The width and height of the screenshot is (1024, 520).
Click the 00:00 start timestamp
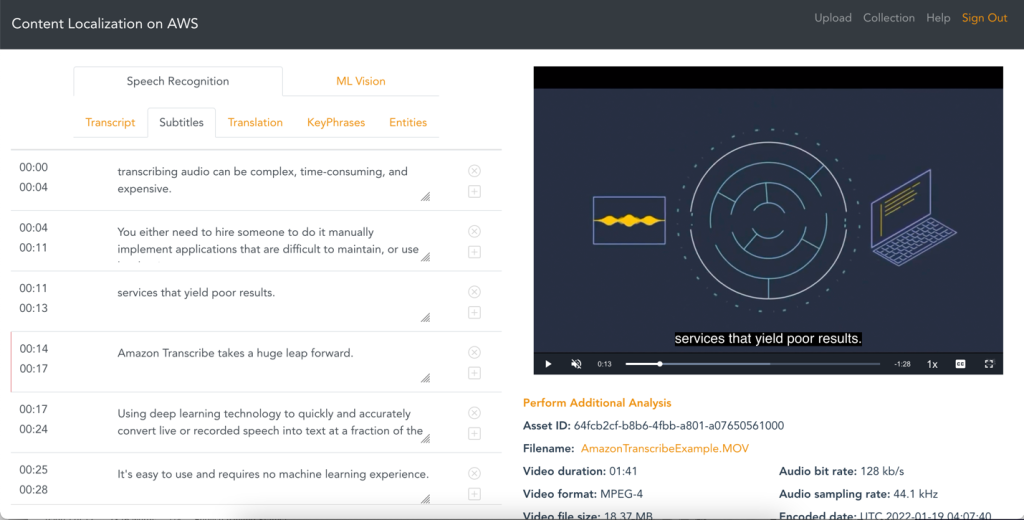33,167
